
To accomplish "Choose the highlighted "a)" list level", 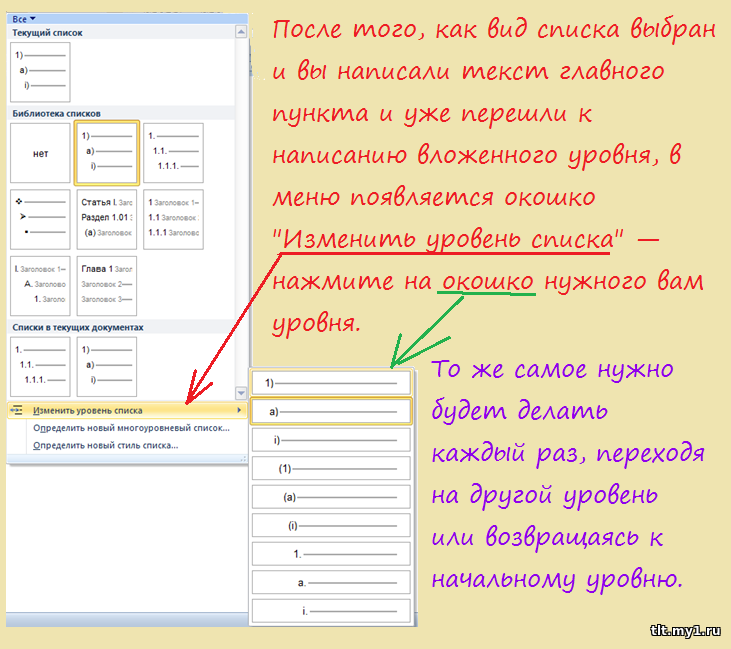I will [x=331, y=411].
